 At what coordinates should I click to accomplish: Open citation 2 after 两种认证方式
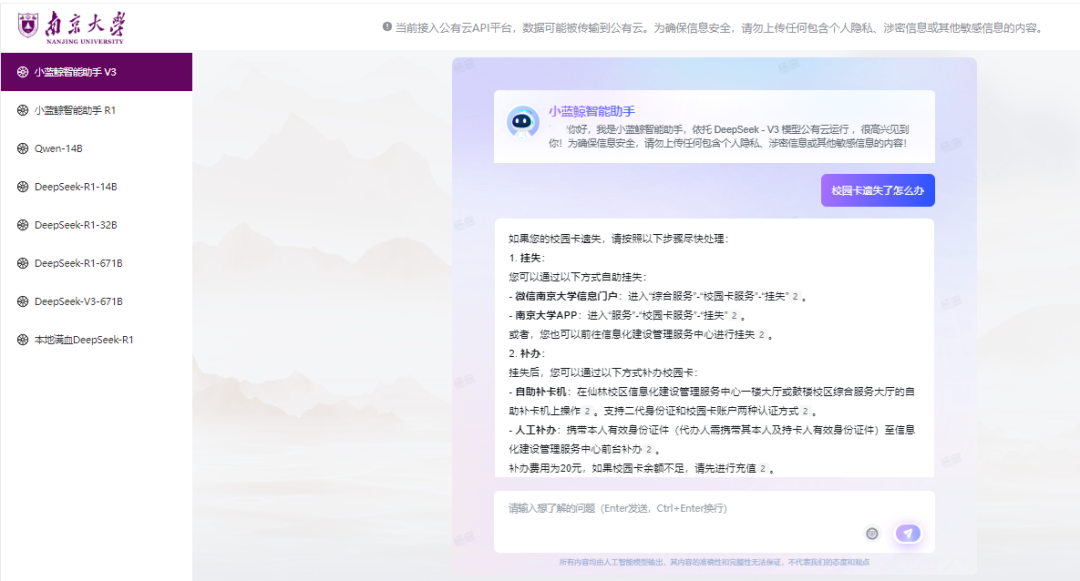(805, 411)
